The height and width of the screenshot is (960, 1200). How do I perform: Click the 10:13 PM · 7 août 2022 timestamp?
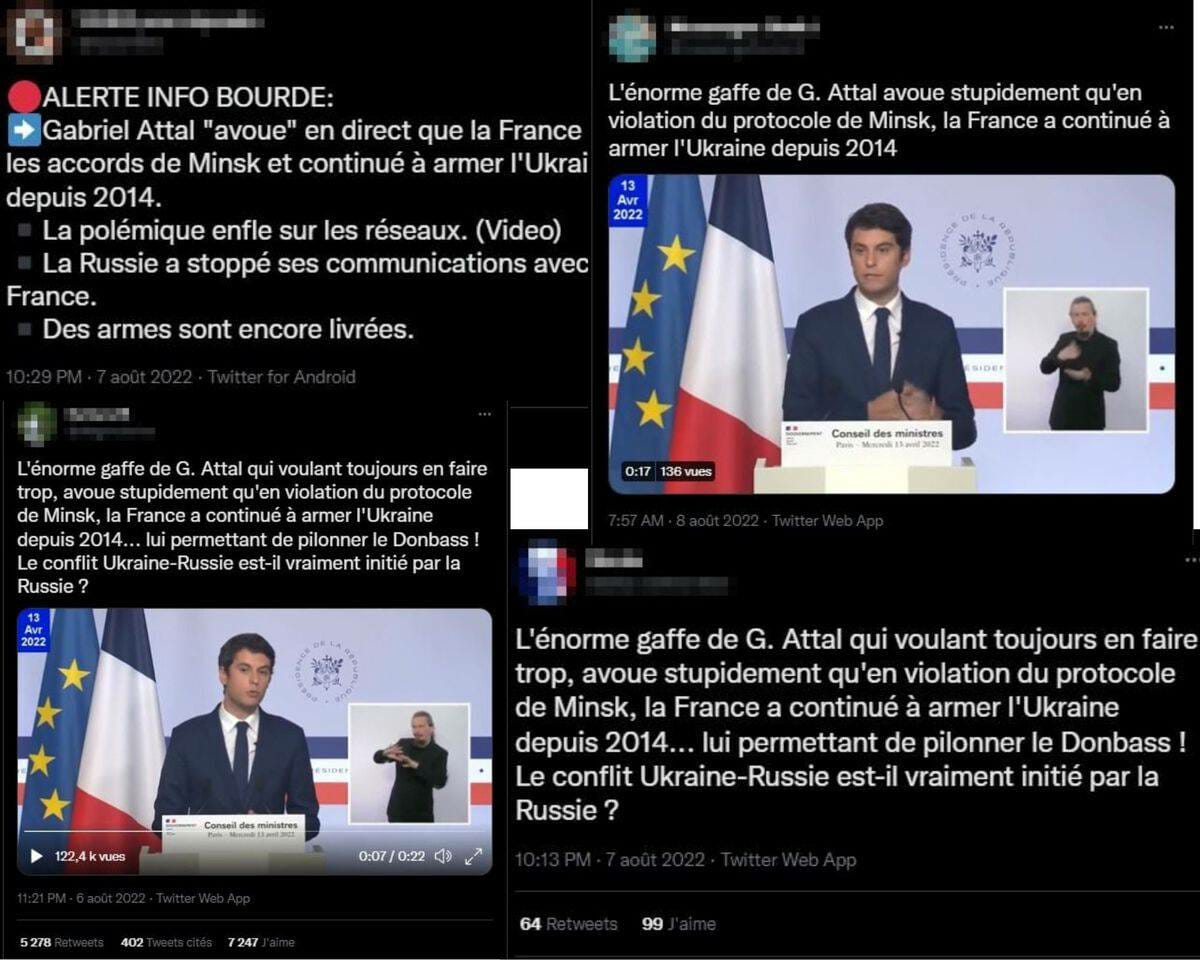(x=610, y=859)
